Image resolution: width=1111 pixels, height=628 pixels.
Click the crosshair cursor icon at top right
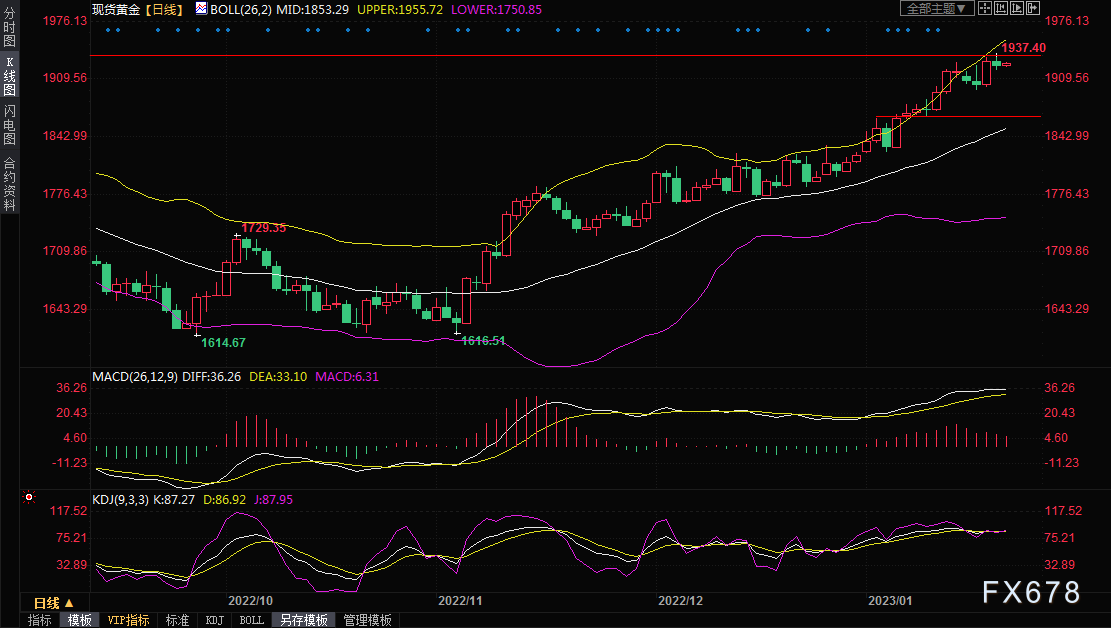click(x=985, y=8)
